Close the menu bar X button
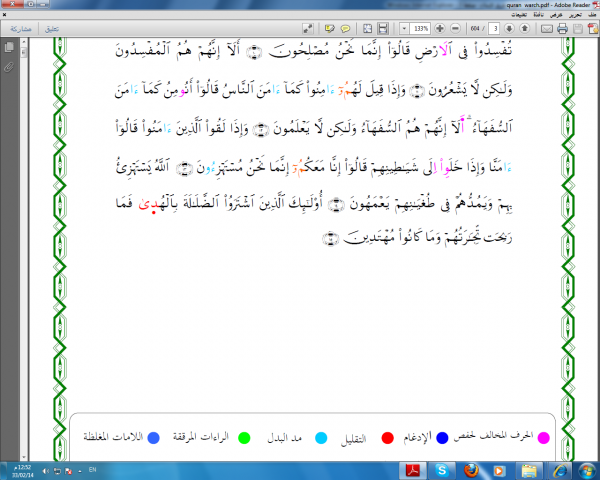This screenshot has height=480, width=600. point(5,15)
